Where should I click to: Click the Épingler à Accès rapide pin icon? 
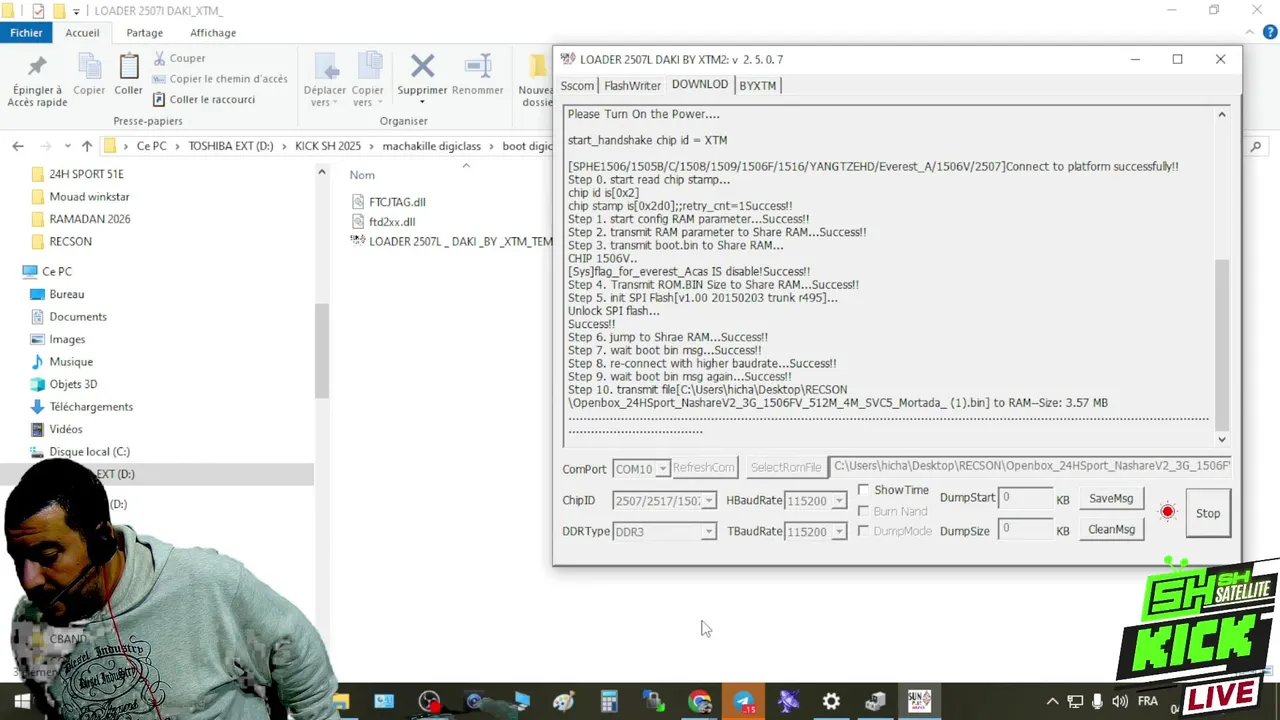click(37, 68)
